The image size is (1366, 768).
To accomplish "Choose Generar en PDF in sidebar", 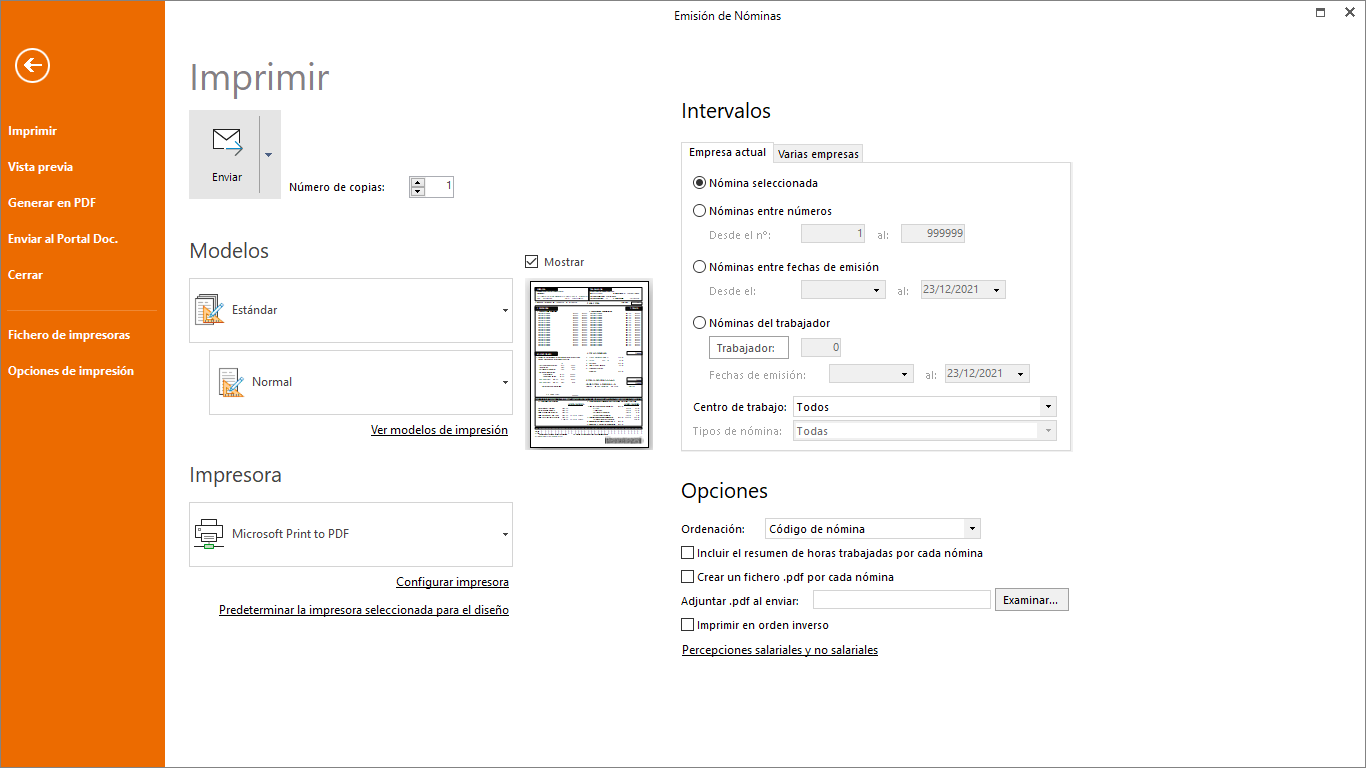I will click(x=52, y=203).
